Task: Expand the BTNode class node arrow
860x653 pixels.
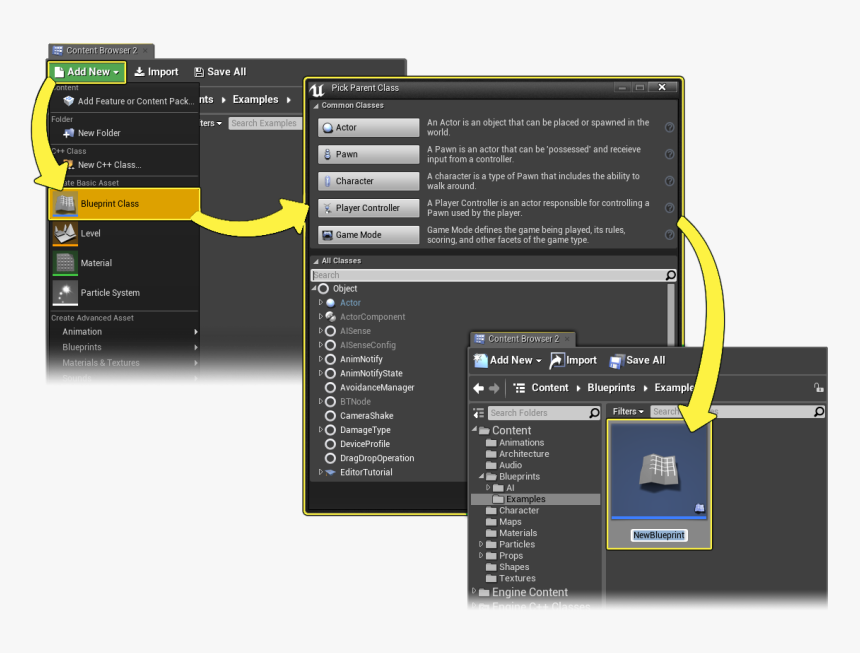Action: click(x=321, y=401)
